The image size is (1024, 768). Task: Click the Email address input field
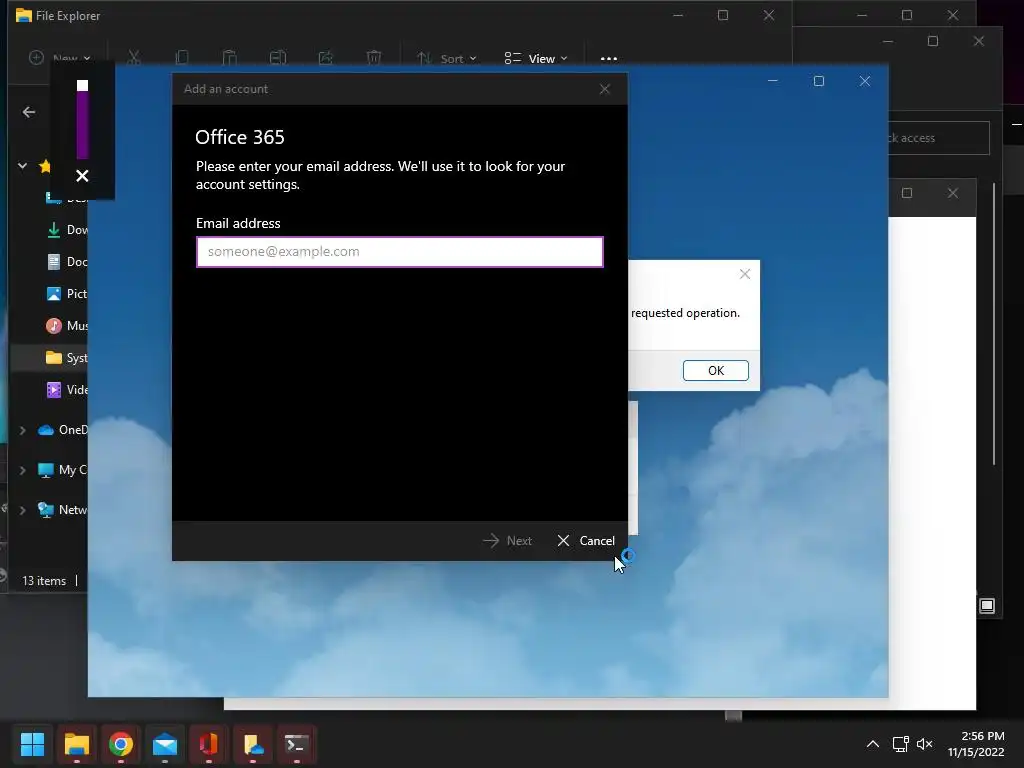coord(400,252)
